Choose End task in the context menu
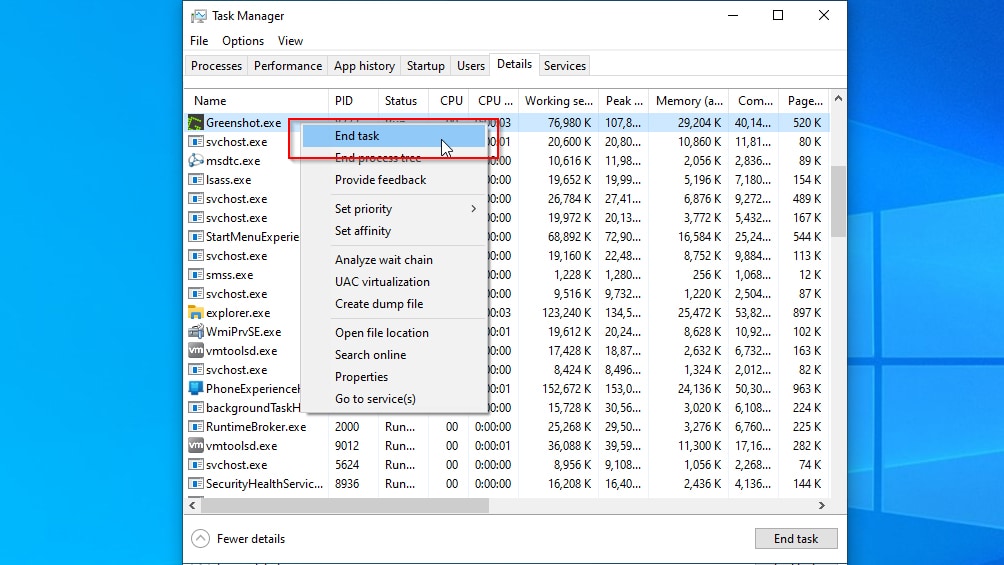Screen dimensions: 1004x565 (357, 136)
